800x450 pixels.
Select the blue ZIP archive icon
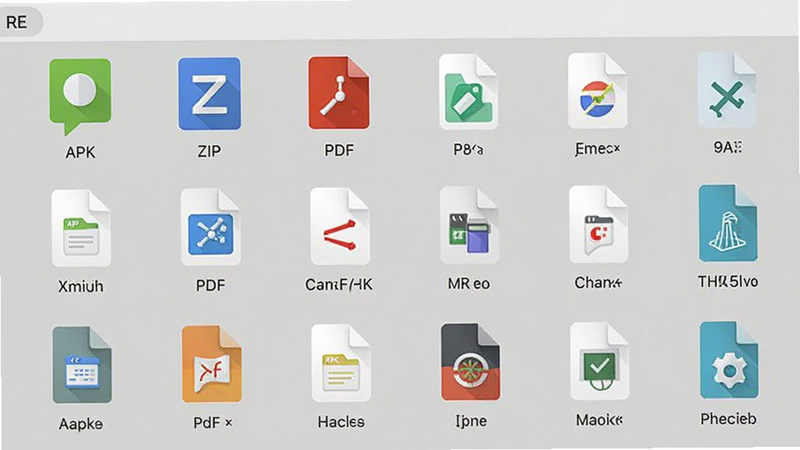[x=209, y=94]
